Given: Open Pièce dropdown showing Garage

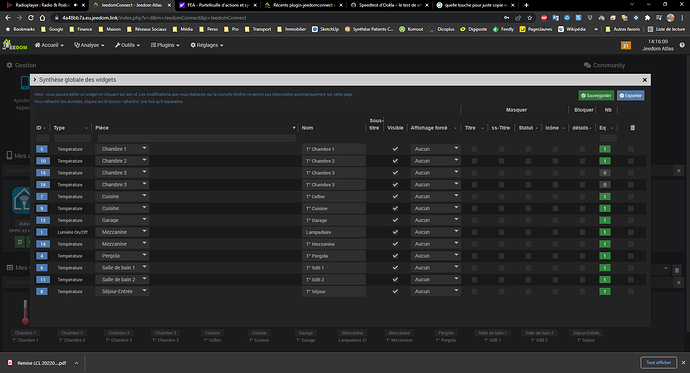Looking at the screenshot, I should point(122,220).
